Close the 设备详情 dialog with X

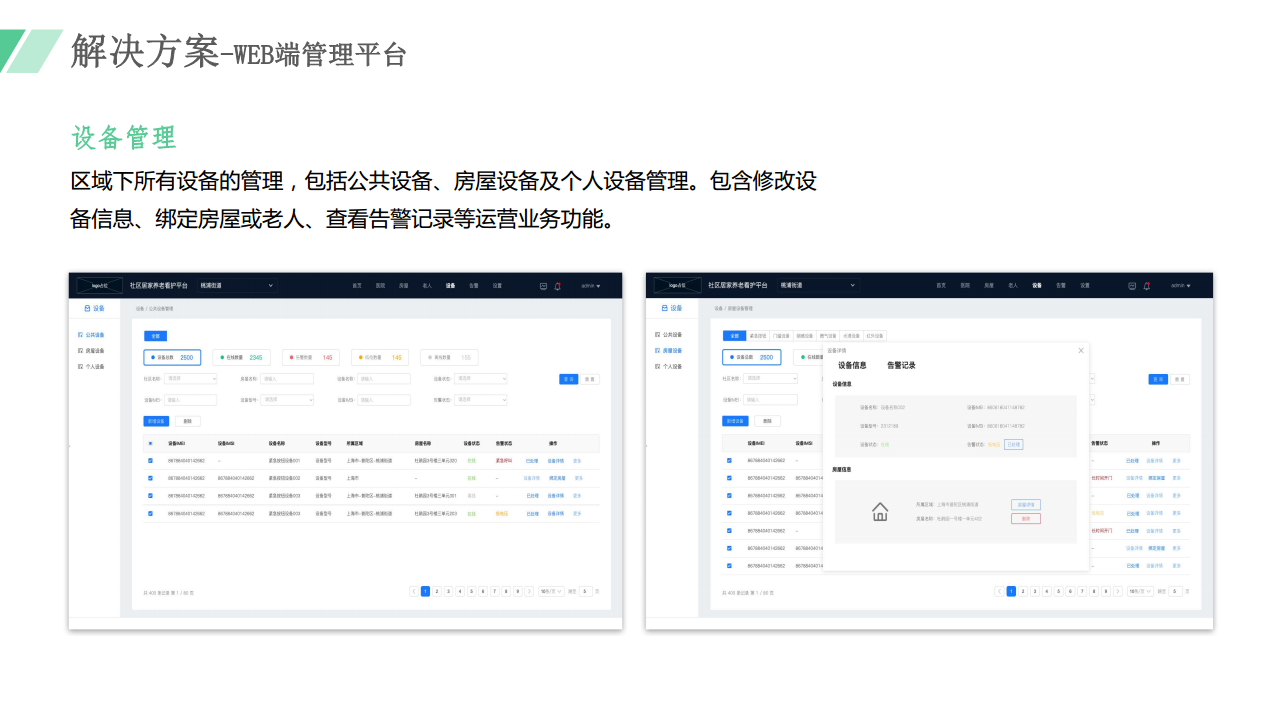(1080, 351)
